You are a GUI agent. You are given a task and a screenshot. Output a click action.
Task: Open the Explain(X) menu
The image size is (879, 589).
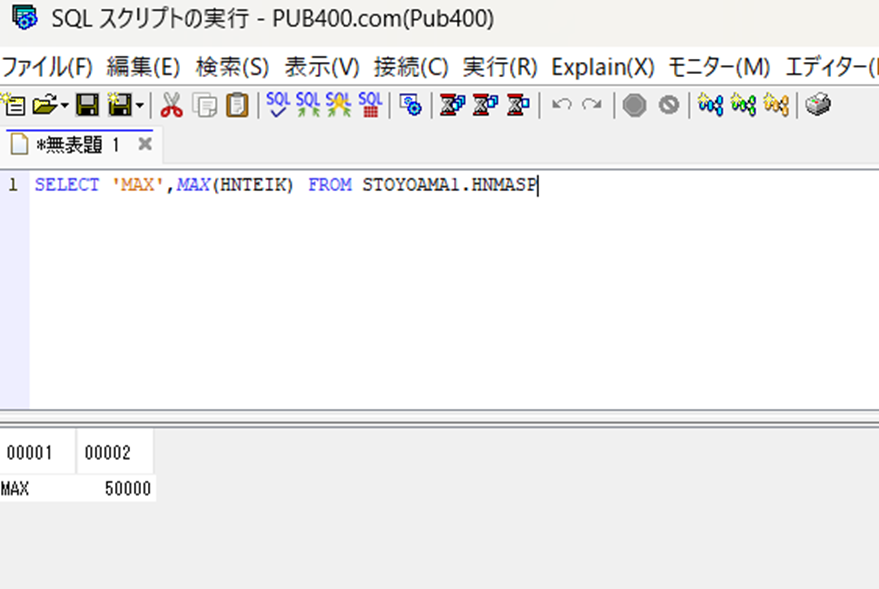pos(603,67)
